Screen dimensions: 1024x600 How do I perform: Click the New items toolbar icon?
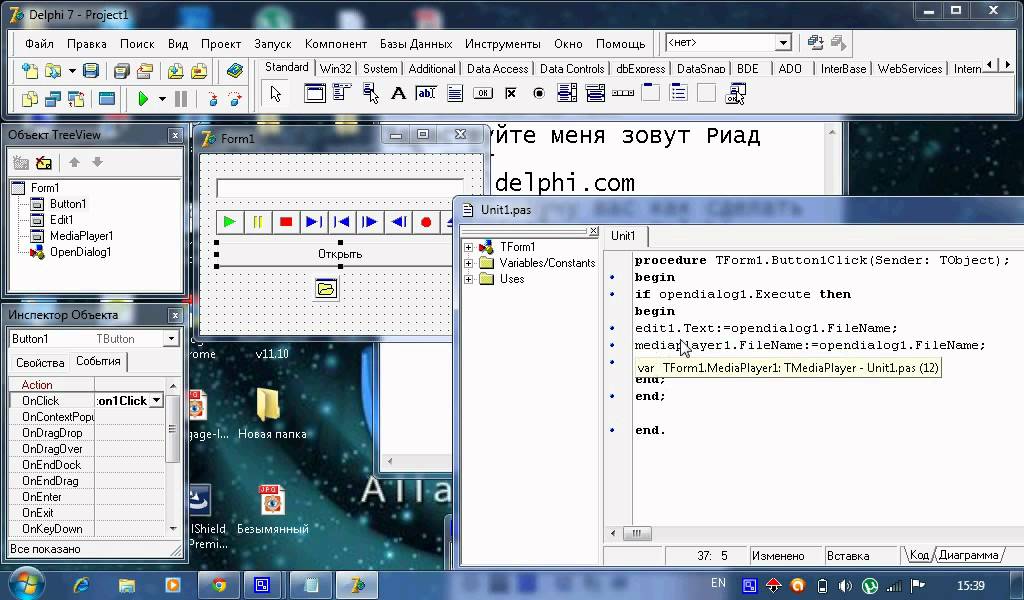(30, 71)
